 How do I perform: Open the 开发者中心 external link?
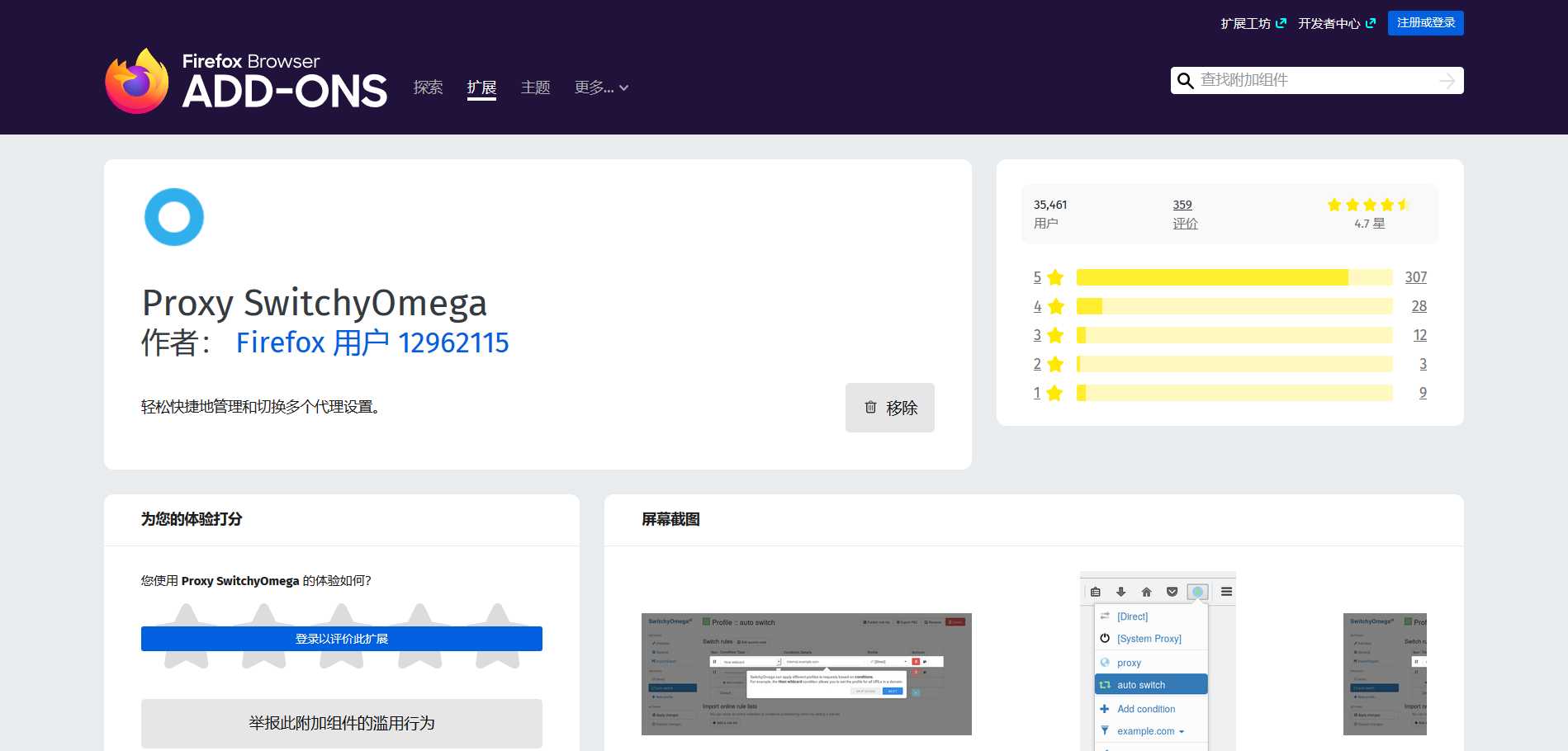coord(1337,23)
